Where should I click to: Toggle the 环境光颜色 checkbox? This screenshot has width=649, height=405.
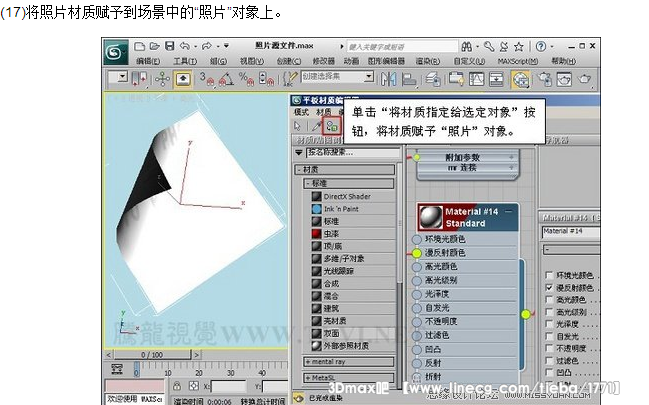pos(549,275)
